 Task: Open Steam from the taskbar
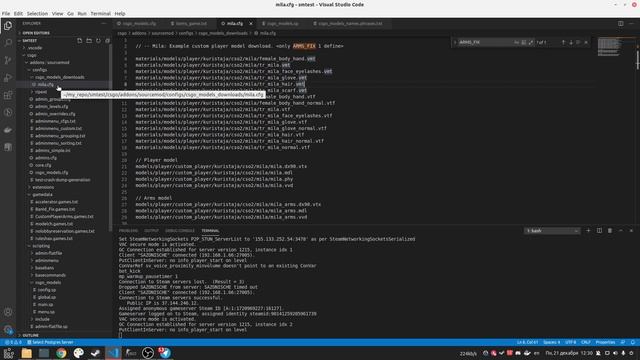96,353
